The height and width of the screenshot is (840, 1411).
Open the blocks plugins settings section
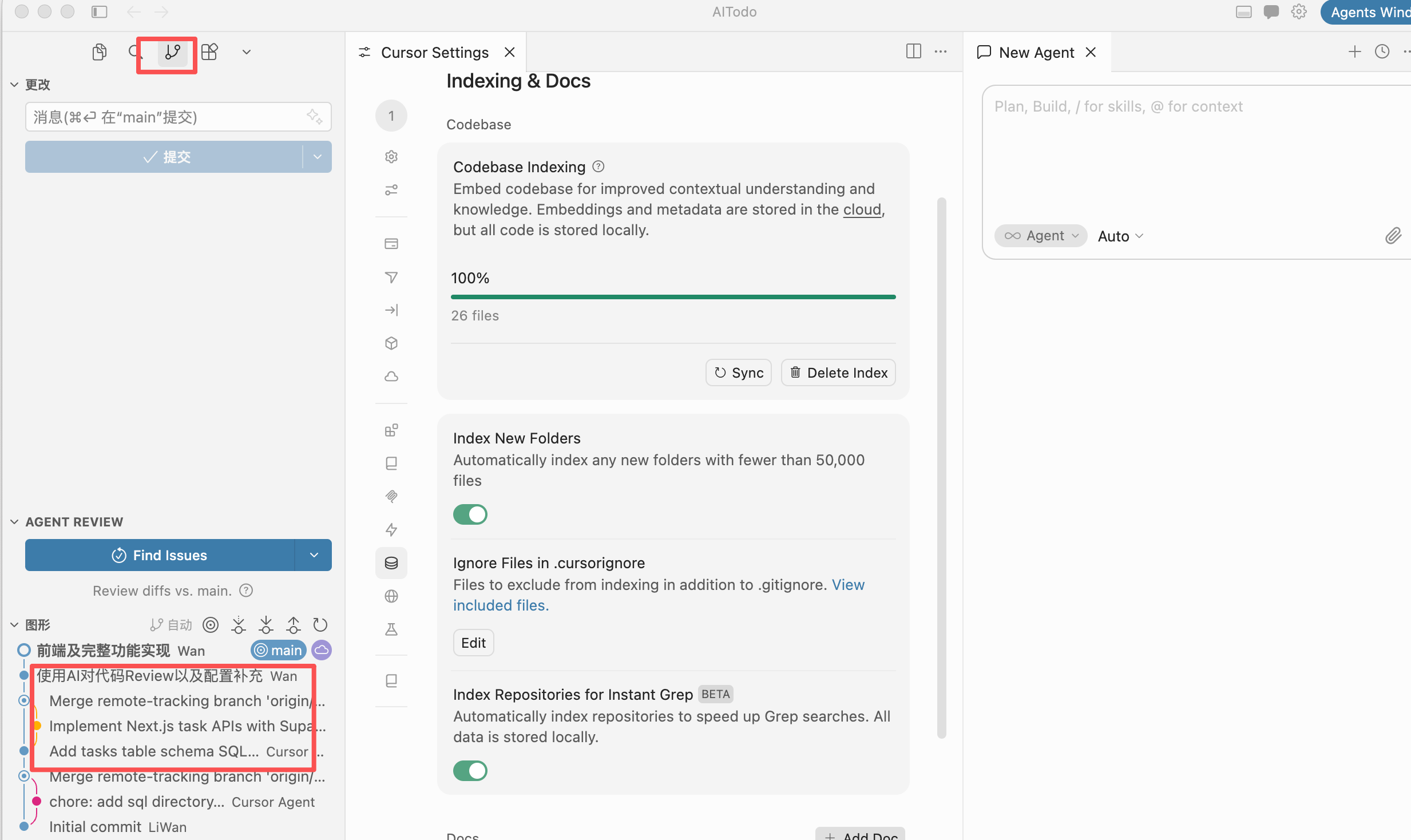tap(391, 430)
